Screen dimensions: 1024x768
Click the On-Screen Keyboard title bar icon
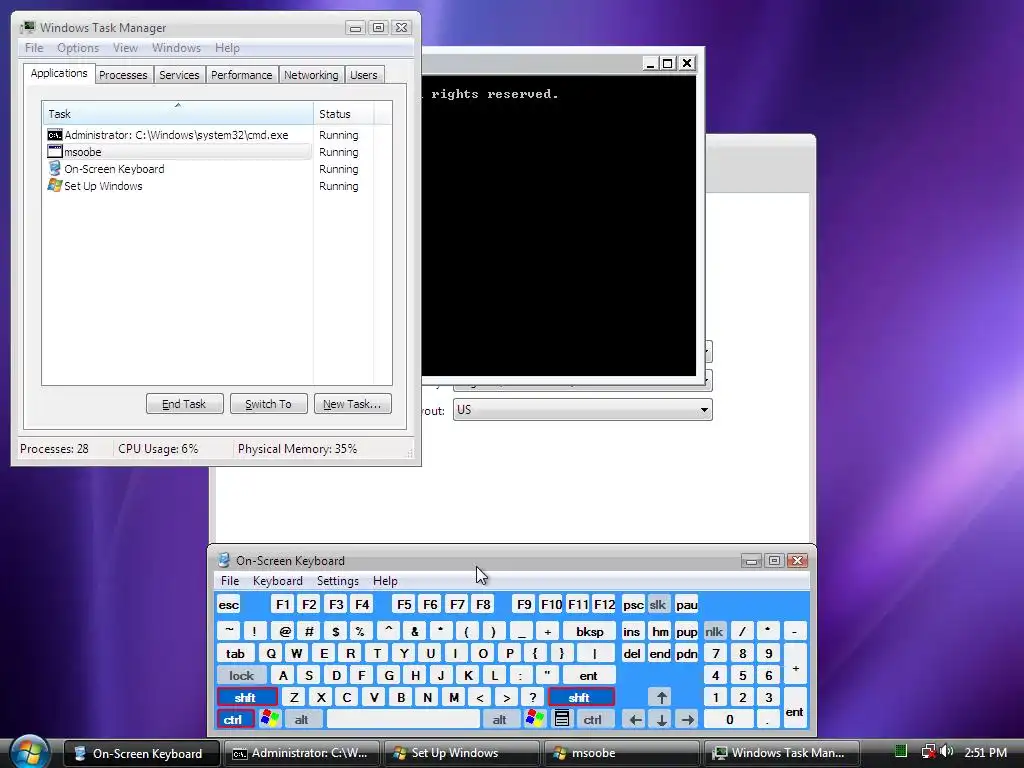click(x=224, y=560)
